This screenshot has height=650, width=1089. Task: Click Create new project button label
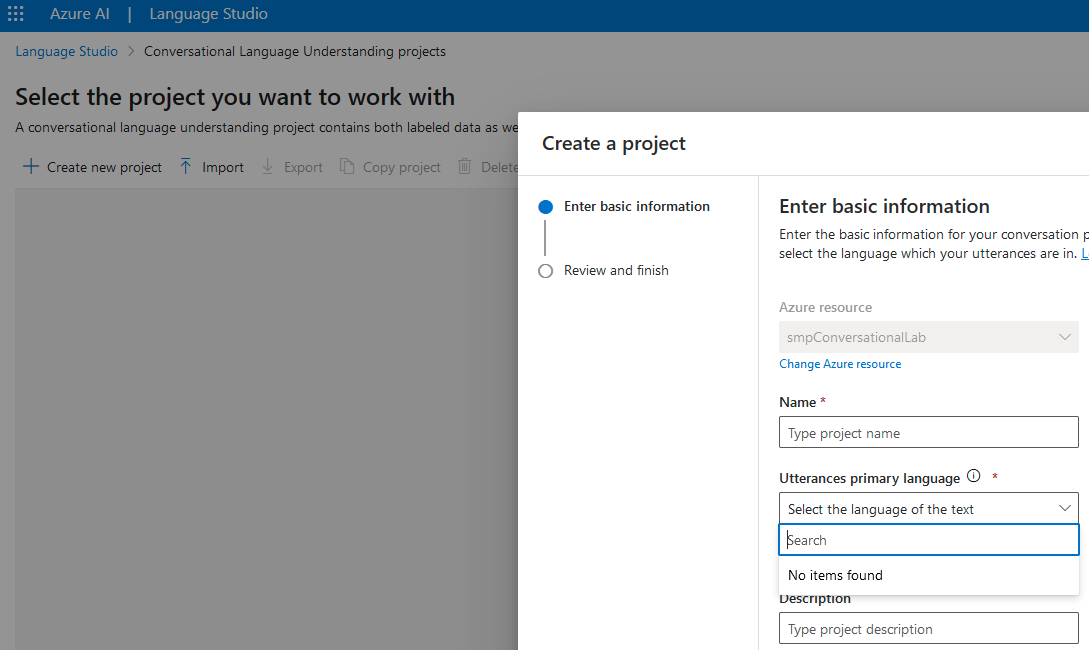coord(104,167)
